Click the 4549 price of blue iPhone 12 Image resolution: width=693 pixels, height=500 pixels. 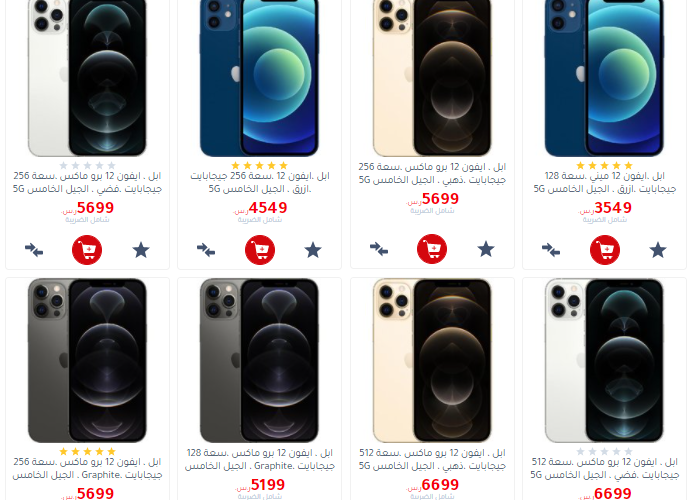pyautogui.click(x=268, y=207)
